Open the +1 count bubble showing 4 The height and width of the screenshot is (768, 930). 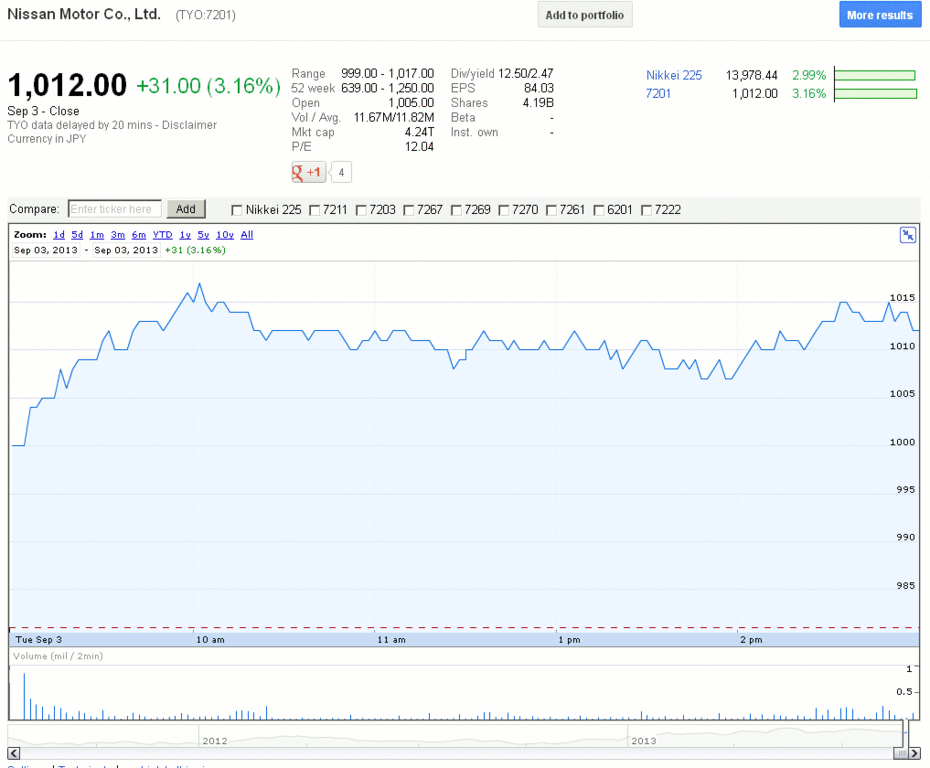pyautogui.click(x=341, y=173)
